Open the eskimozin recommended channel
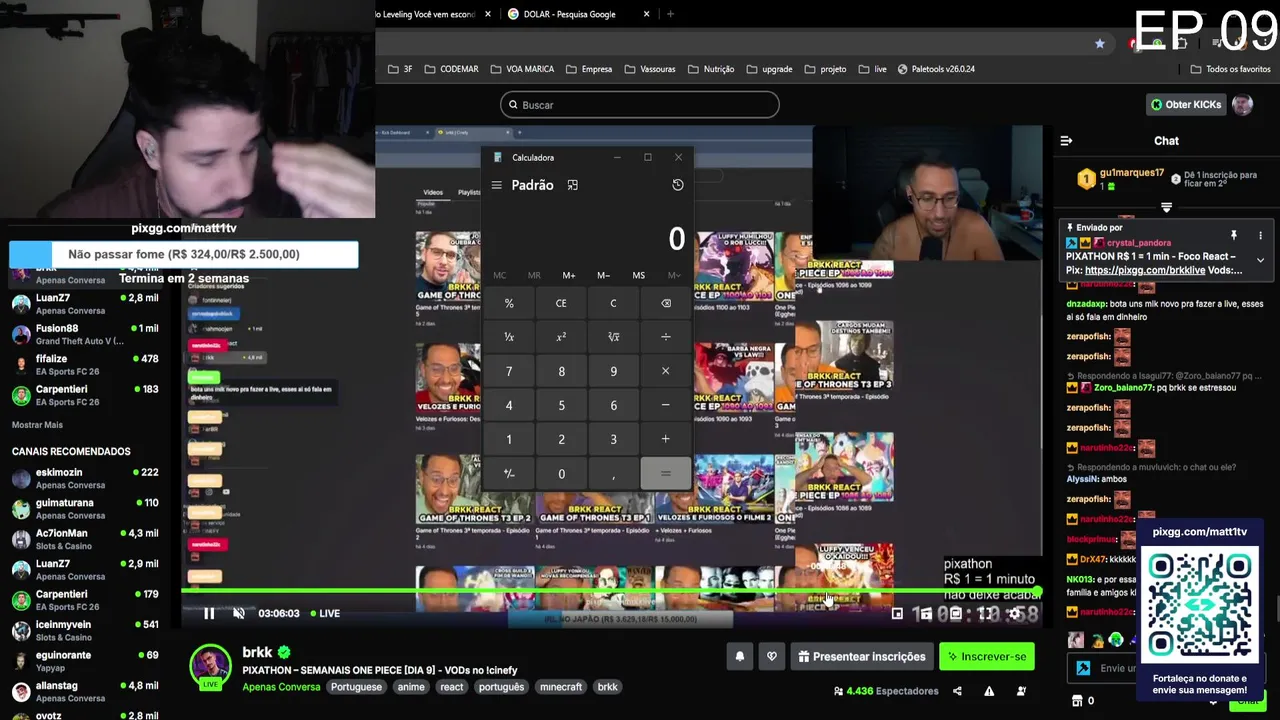 pyautogui.click(x=85, y=478)
